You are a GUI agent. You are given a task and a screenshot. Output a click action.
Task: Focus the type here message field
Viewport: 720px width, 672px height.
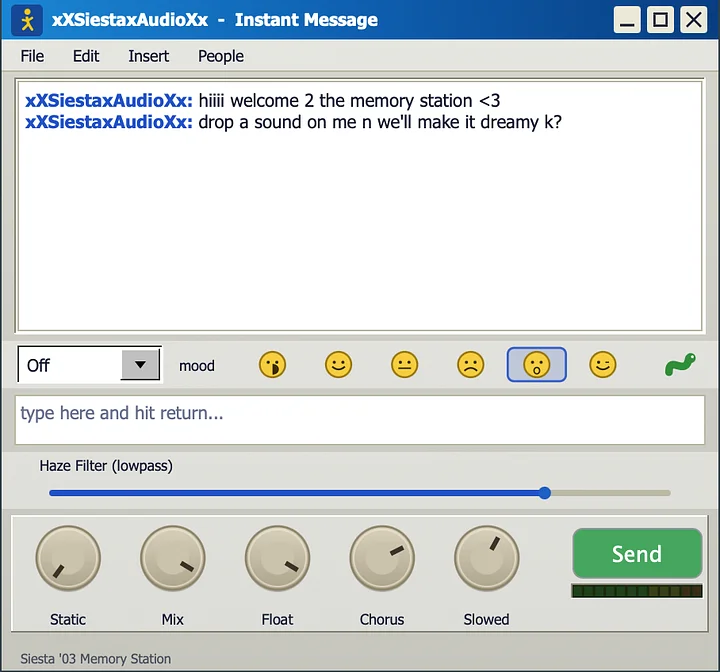click(x=360, y=420)
